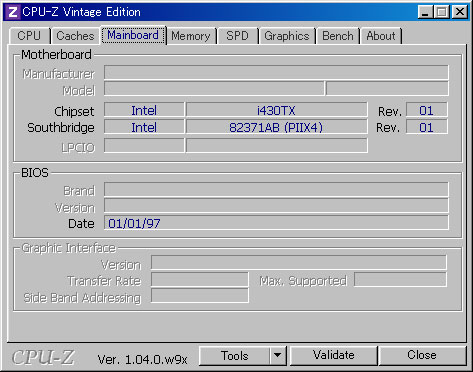Close window with title bar X

tap(460, 12)
